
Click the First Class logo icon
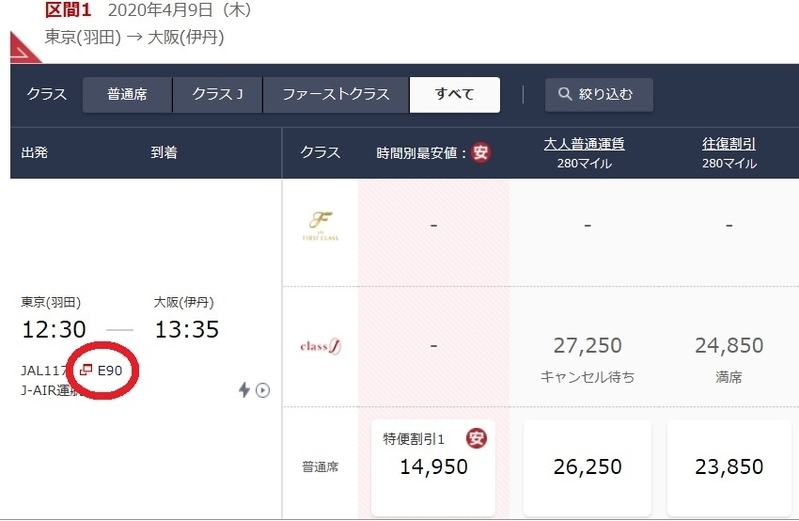pos(321,226)
